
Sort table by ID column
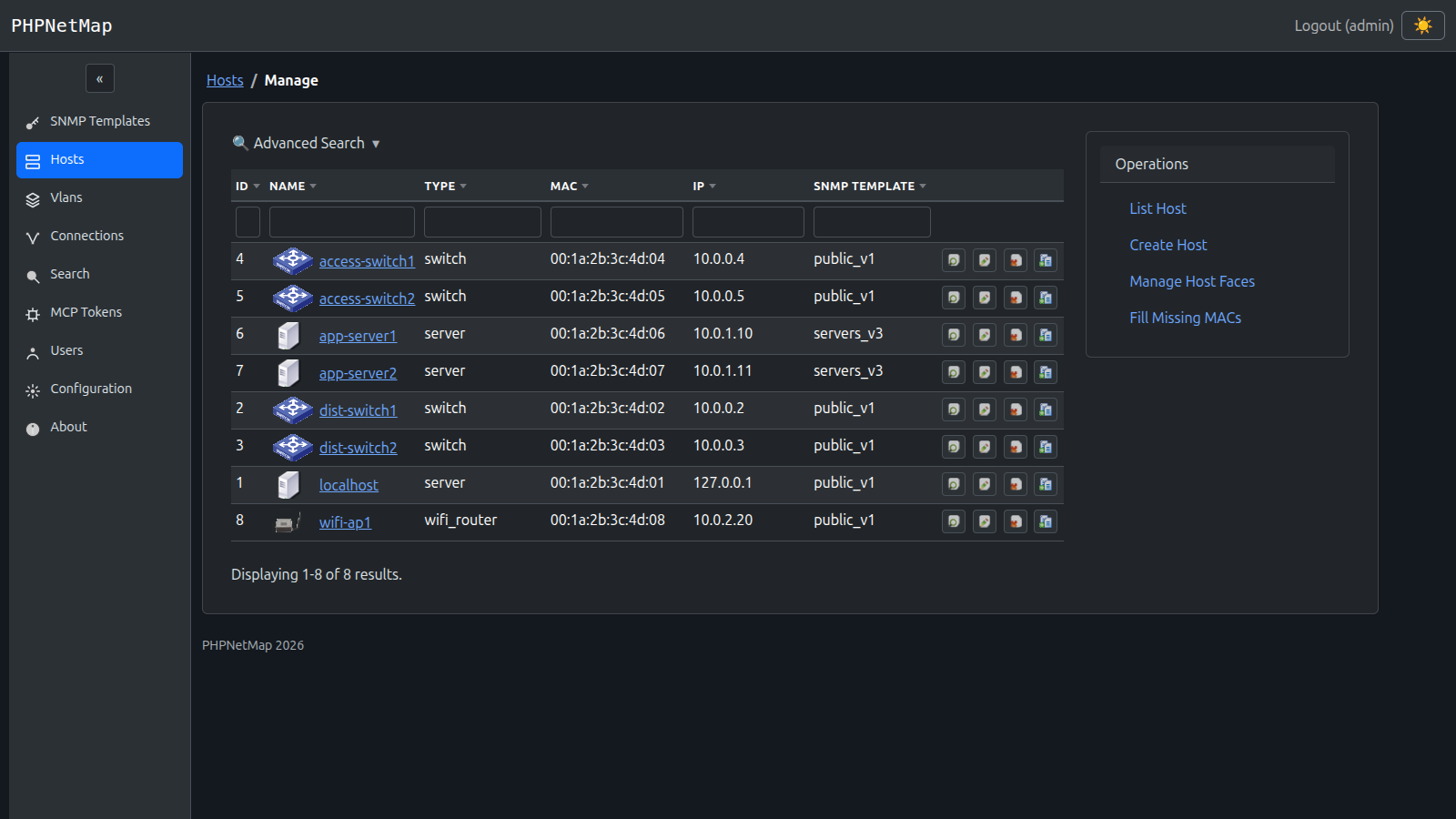coord(248,186)
